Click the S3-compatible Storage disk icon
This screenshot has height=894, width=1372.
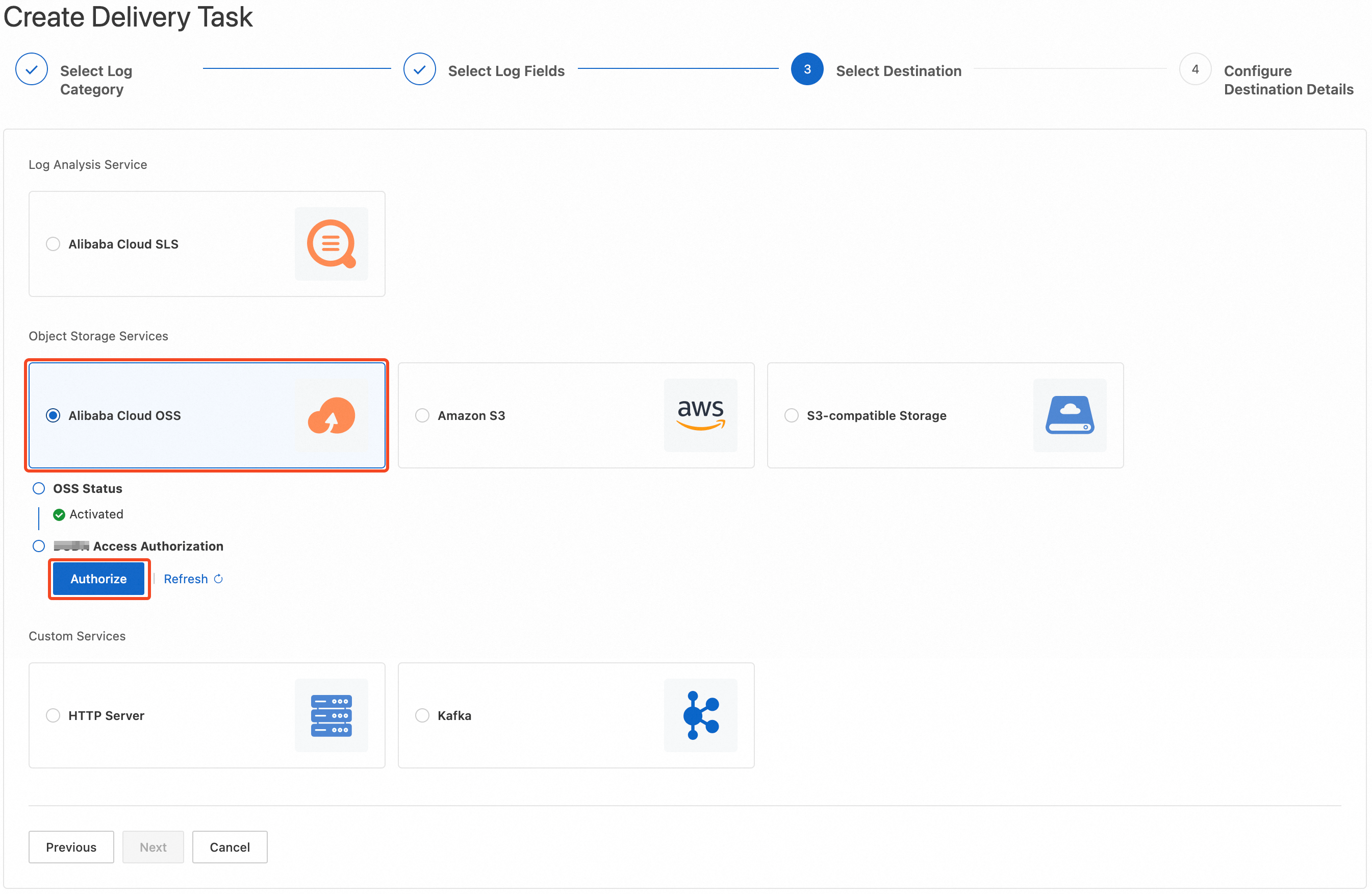pos(1070,415)
